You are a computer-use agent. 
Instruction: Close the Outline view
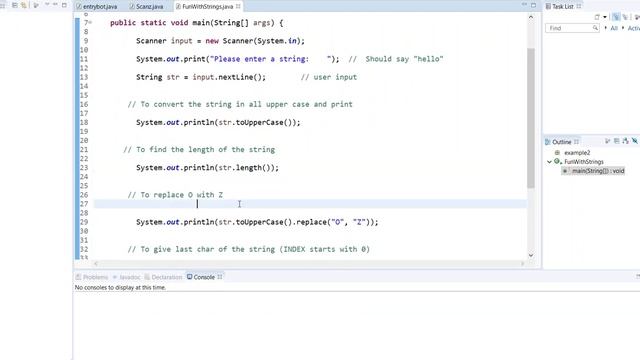576,142
